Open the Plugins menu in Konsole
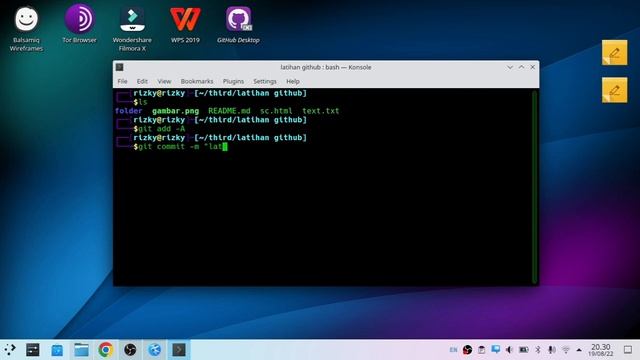 click(233, 81)
